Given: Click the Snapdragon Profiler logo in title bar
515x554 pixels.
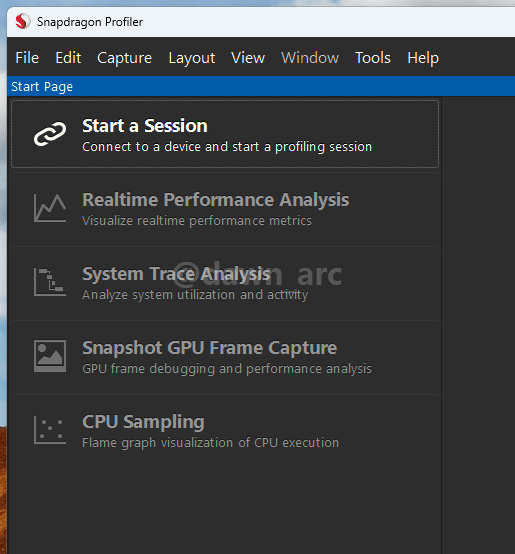Looking at the screenshot, I should tap(23, 22).
